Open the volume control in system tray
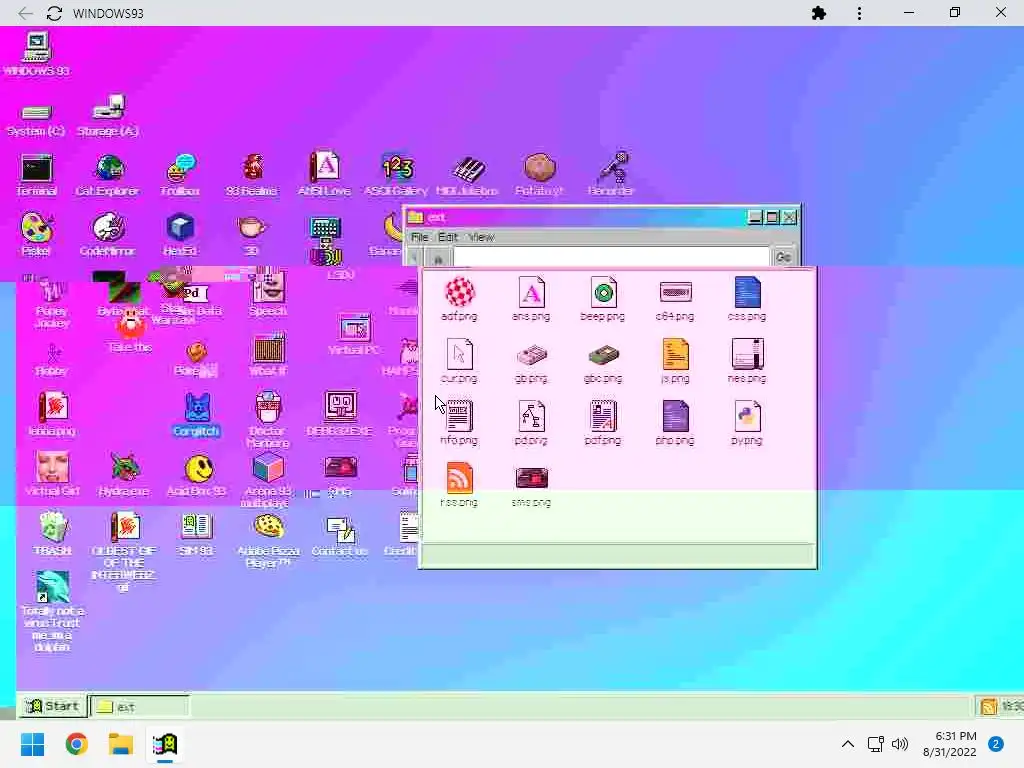The image size is (1024, 768). coord(900,744)
